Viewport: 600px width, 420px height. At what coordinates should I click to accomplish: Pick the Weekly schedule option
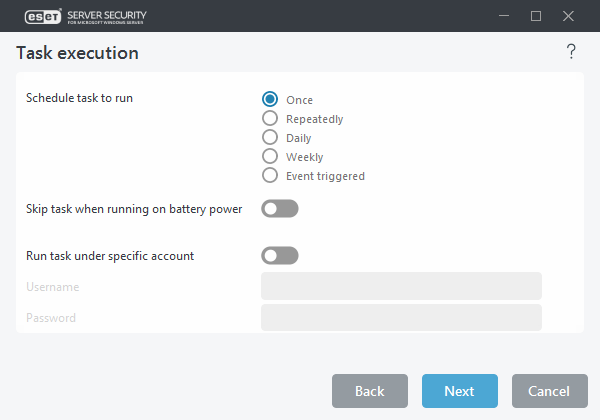(x=270, y=156)
